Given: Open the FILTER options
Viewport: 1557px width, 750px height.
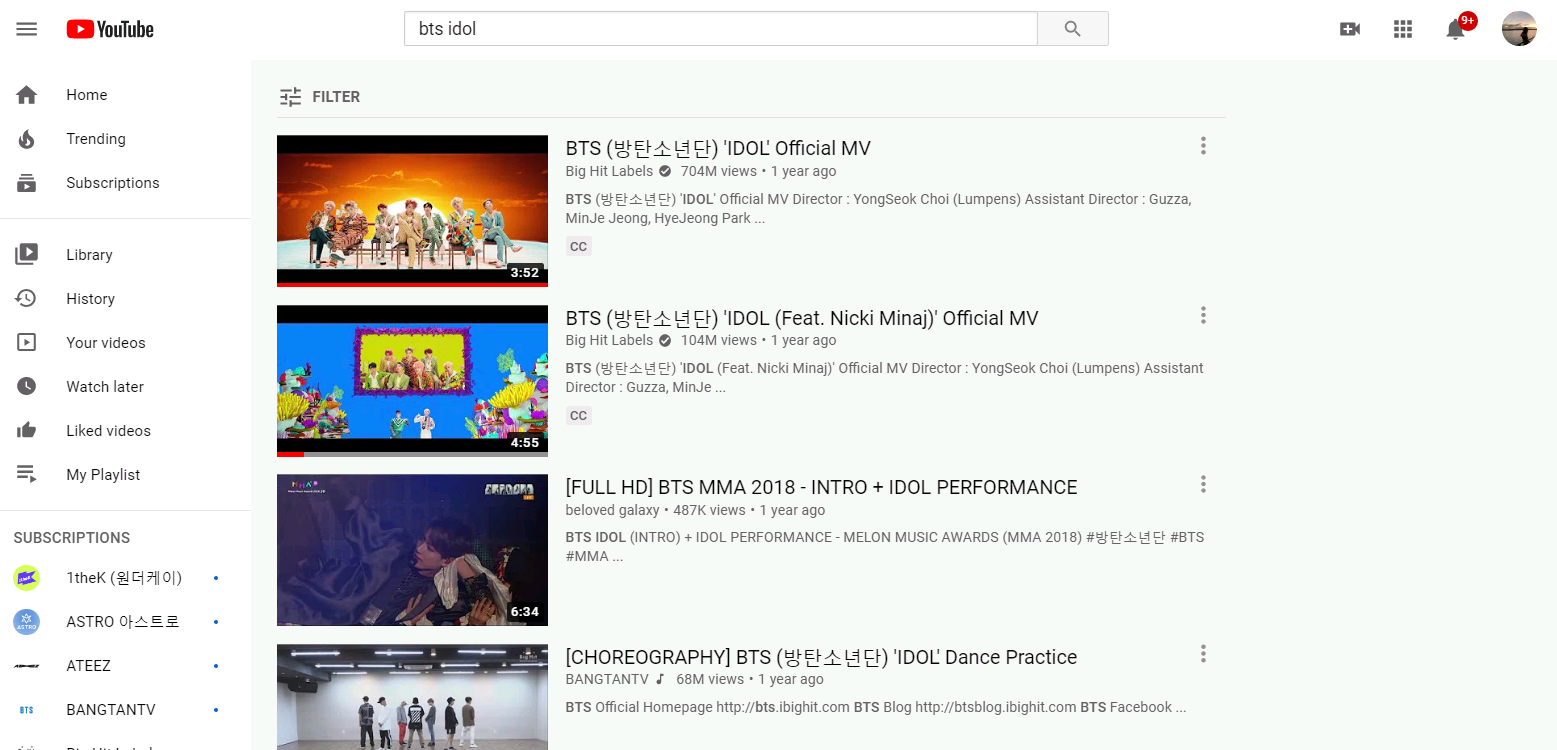Looking at the screenshot, I should pyautogui.click(x=319, y=97).
